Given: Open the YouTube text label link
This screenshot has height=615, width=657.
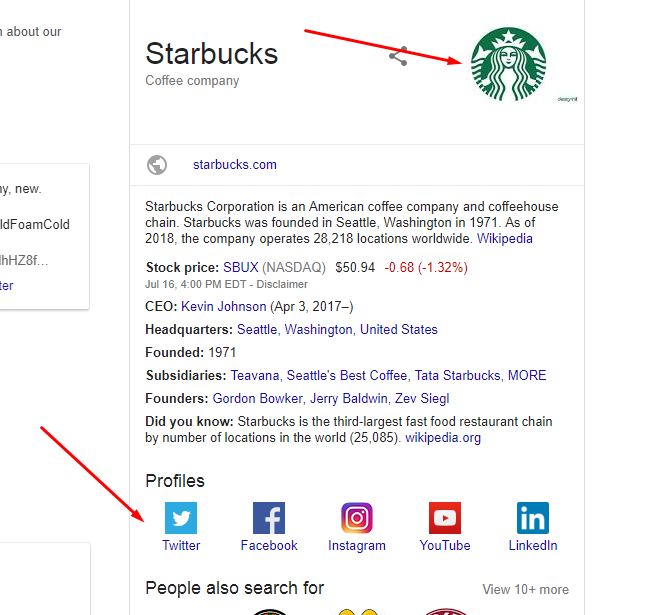Looking at the screenshot, I should tap(445, 545).
